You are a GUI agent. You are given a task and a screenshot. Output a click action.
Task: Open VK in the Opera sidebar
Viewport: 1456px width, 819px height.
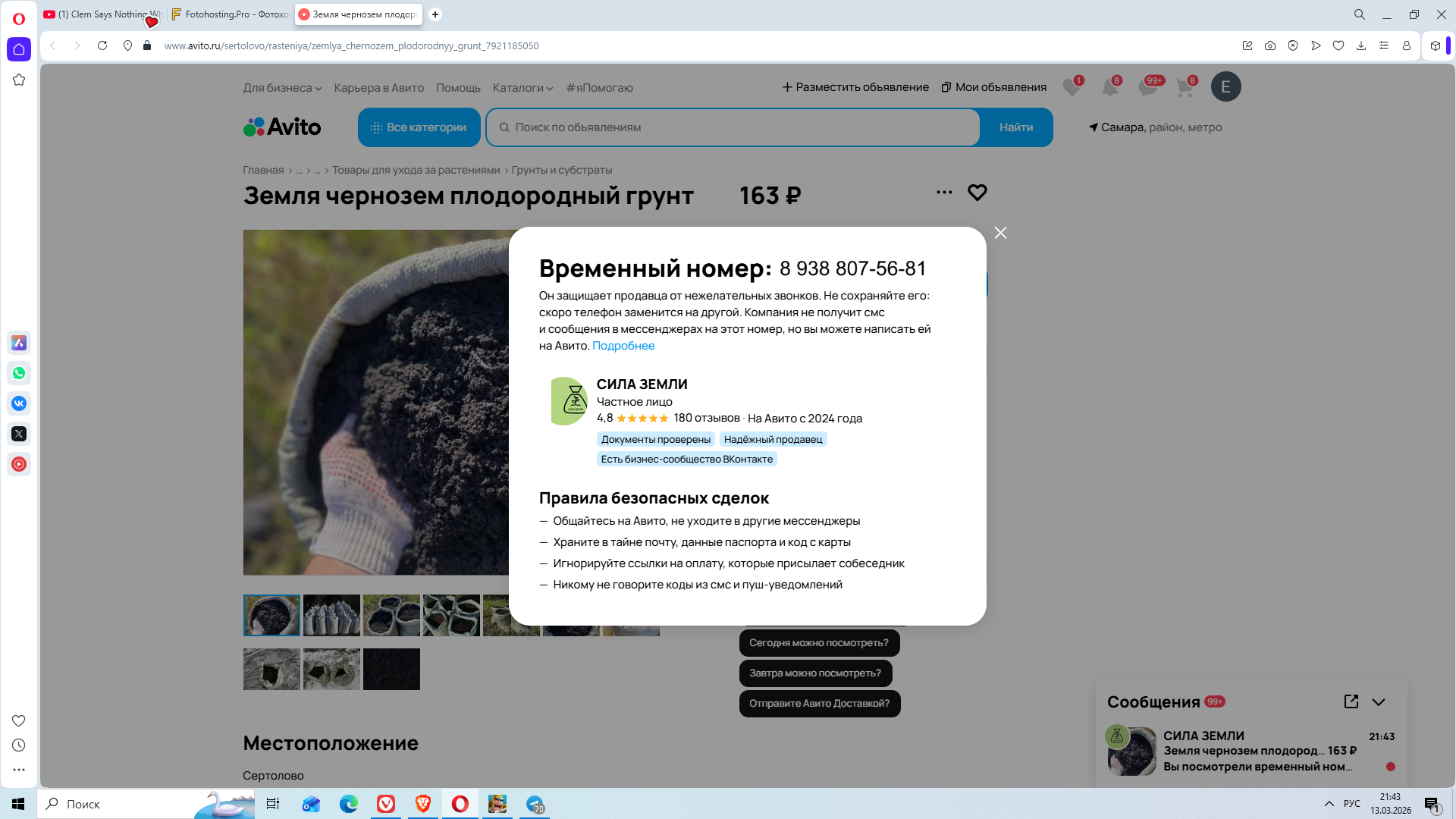(x=19, y=403)
